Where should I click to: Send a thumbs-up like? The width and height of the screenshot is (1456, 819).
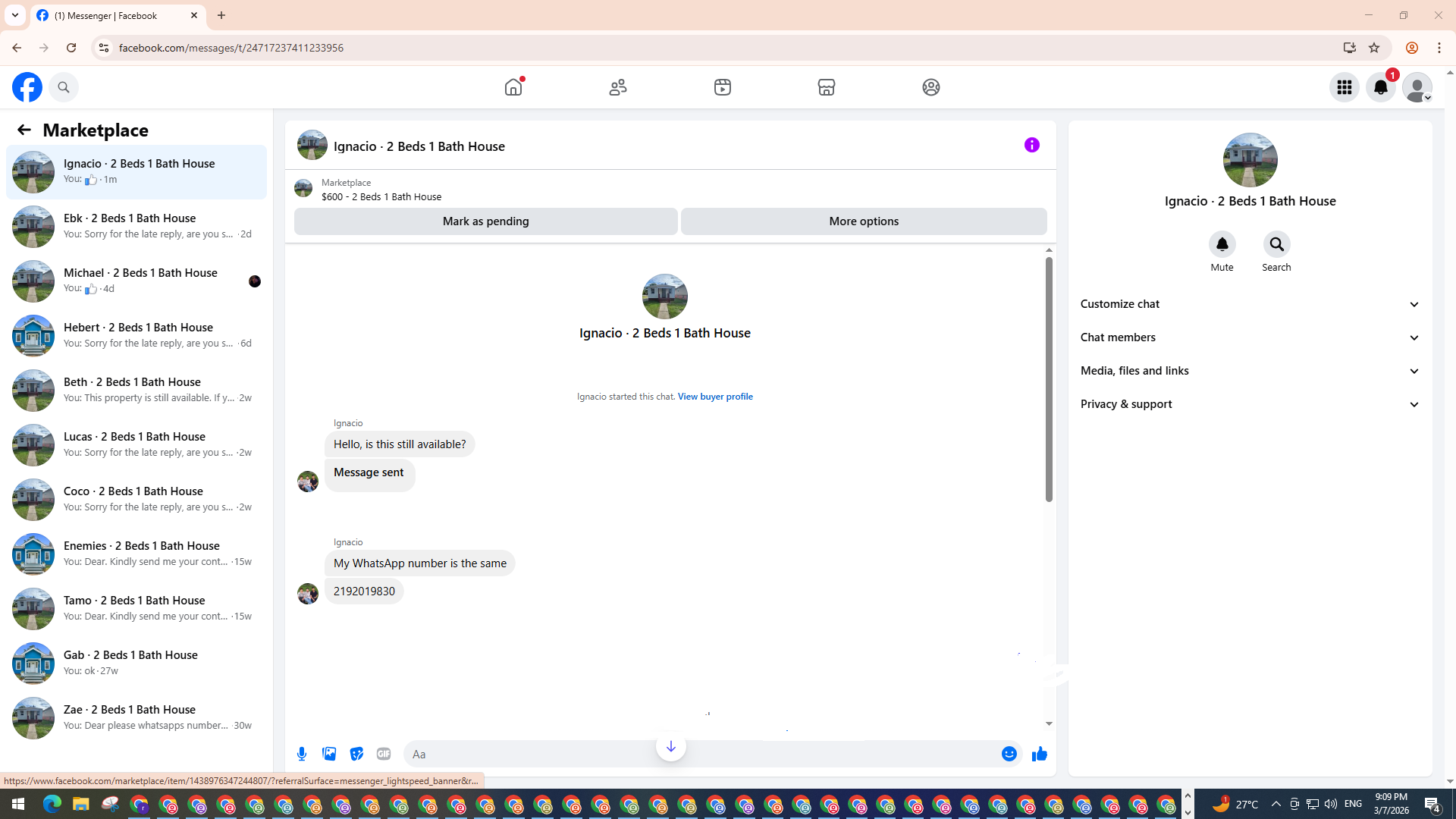coord(1040,754)
